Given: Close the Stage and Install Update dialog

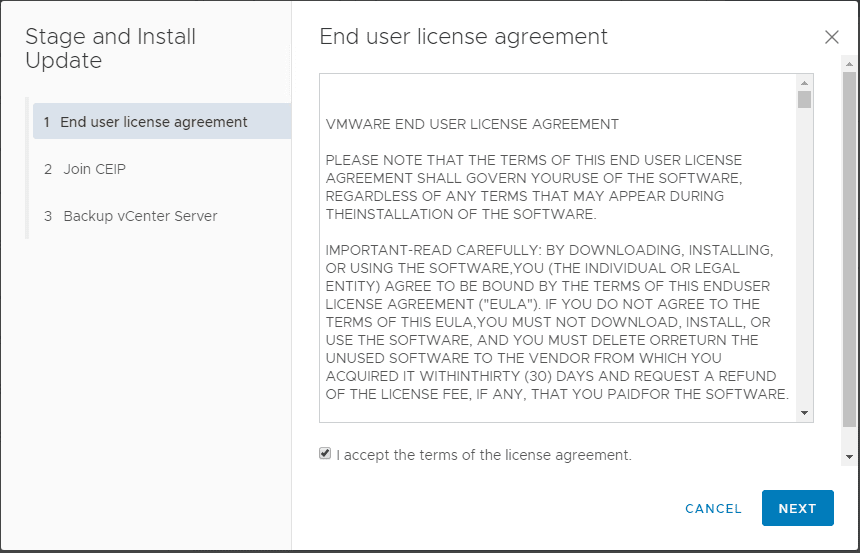Looking at the screenshot, I should 831,37.
